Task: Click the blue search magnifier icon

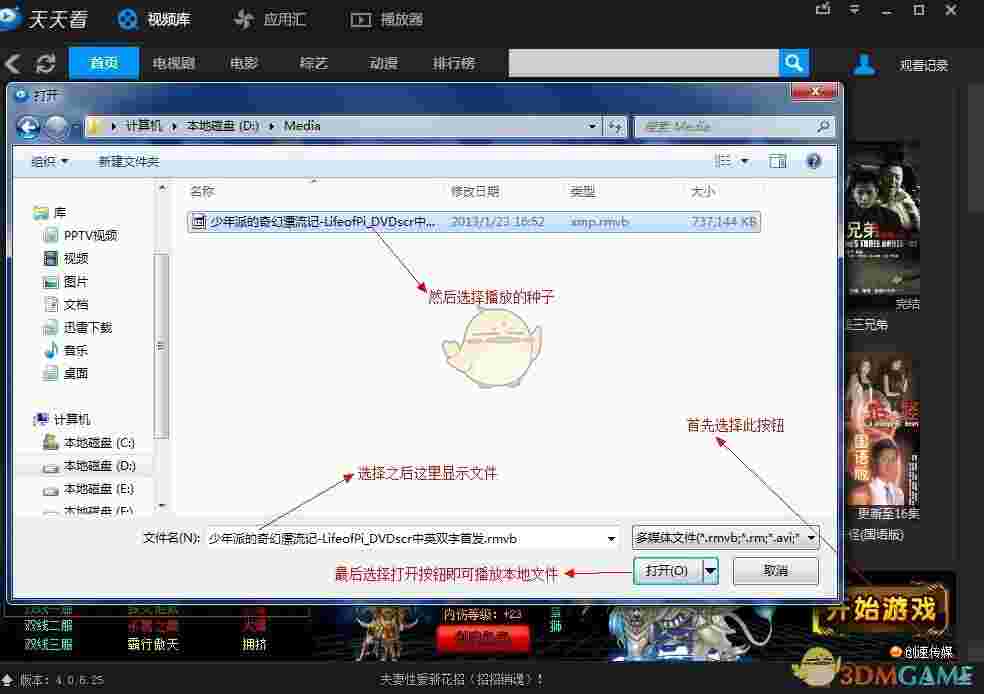Action: pos(793,62)
